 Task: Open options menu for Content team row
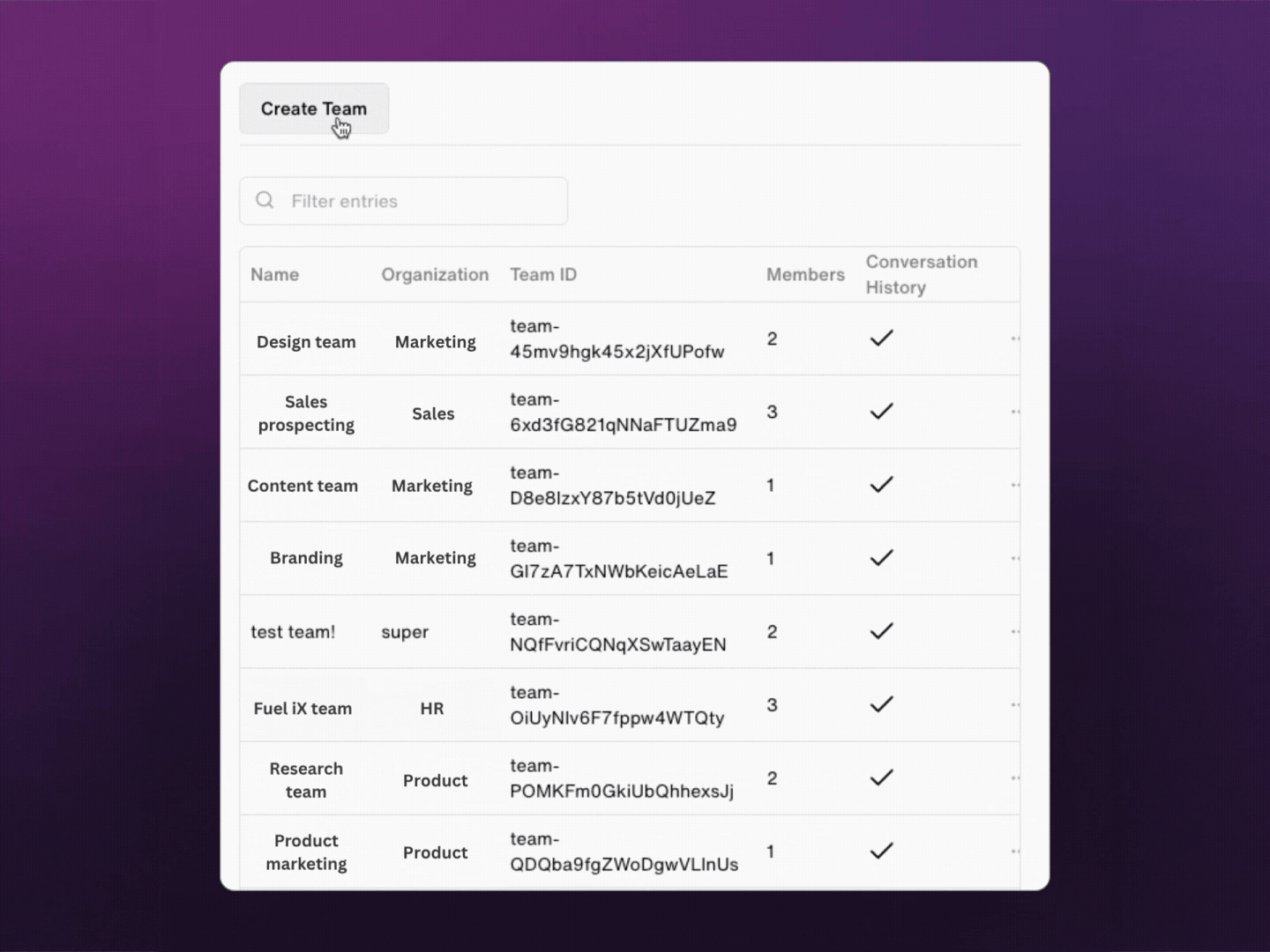pyautogui.click(x=1015, y=485)
